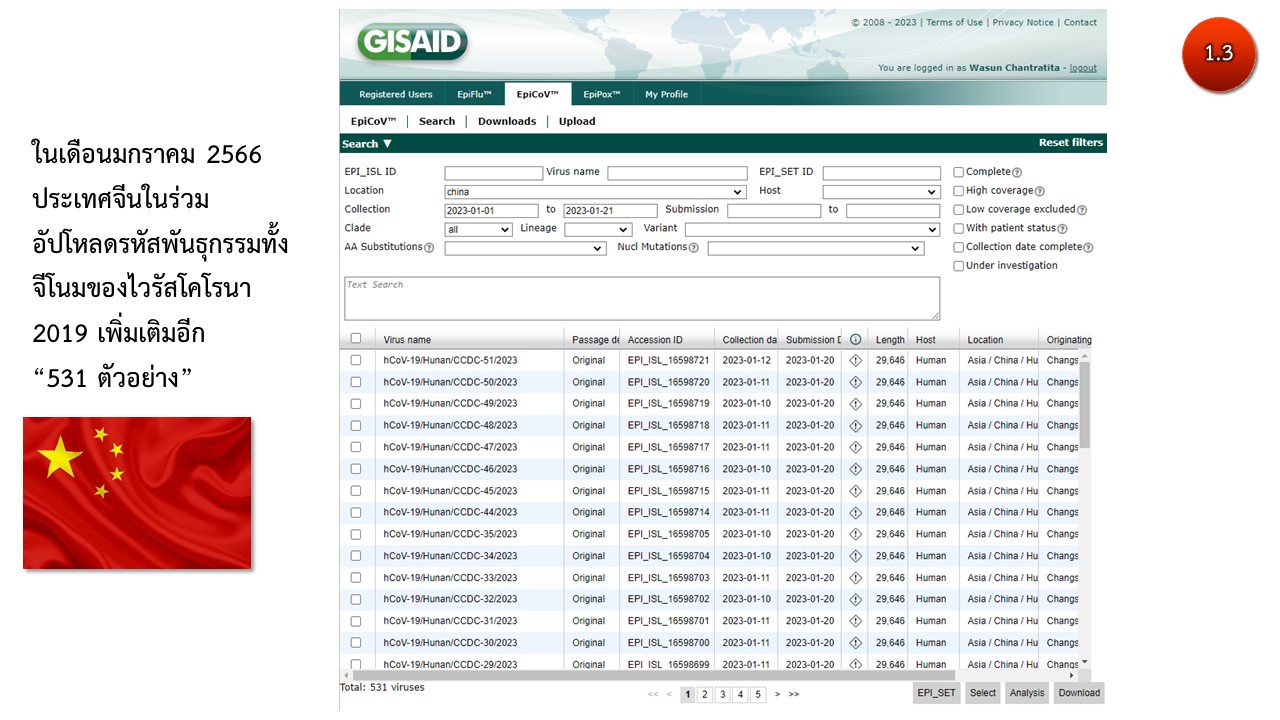Click the GISAID logo
Screen dimensions: 1280x720
[x=411, y=43]
